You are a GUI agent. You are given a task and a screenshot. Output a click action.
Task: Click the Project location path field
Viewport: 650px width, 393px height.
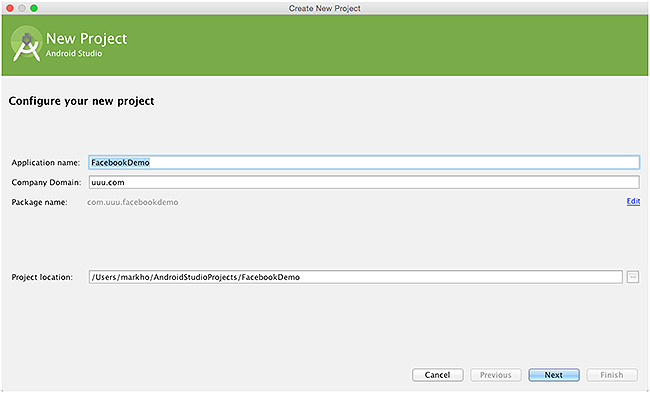(x=356, y=277)
